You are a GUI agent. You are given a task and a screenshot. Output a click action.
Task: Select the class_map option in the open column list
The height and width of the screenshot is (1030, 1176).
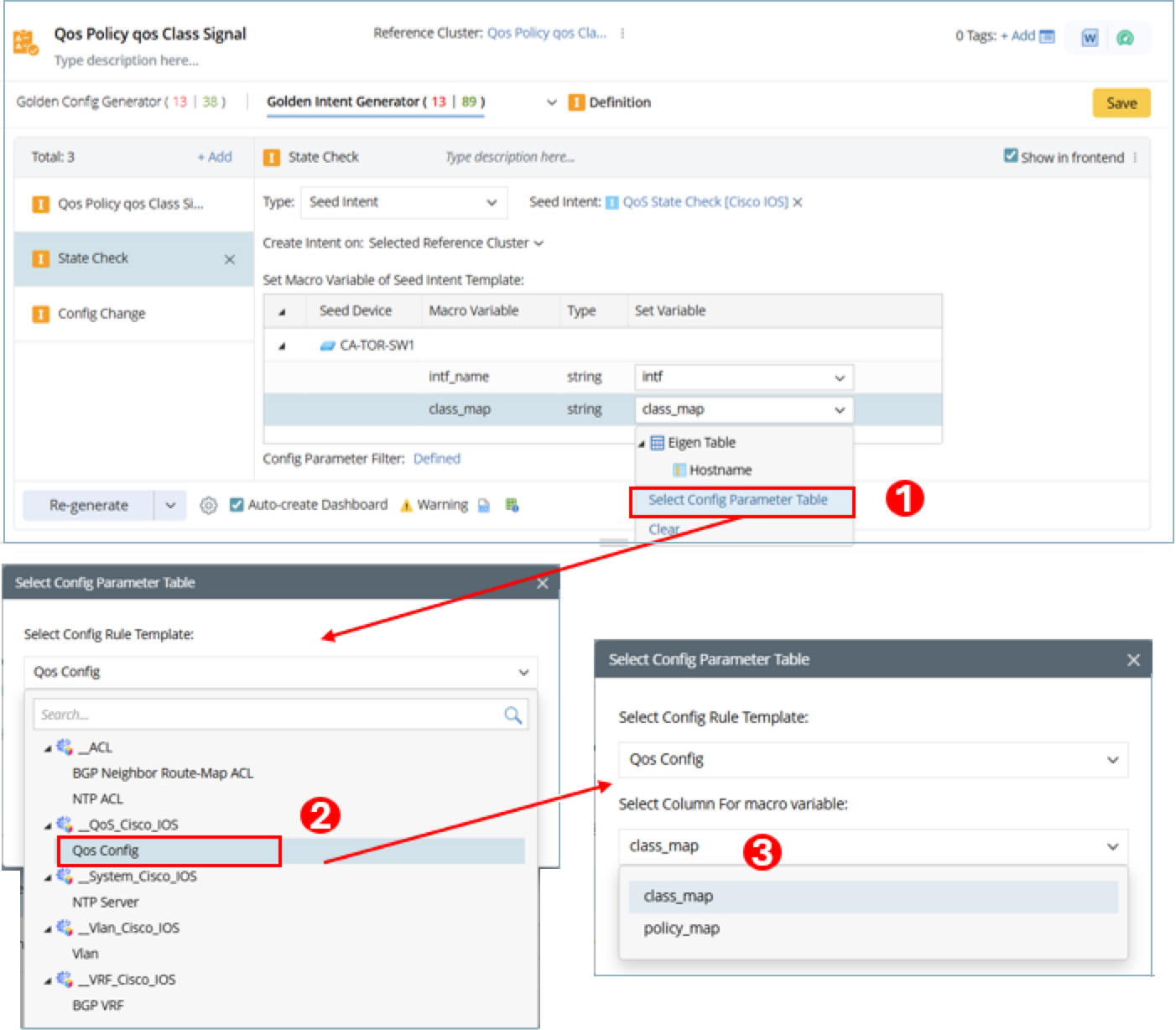click(873, 897)
